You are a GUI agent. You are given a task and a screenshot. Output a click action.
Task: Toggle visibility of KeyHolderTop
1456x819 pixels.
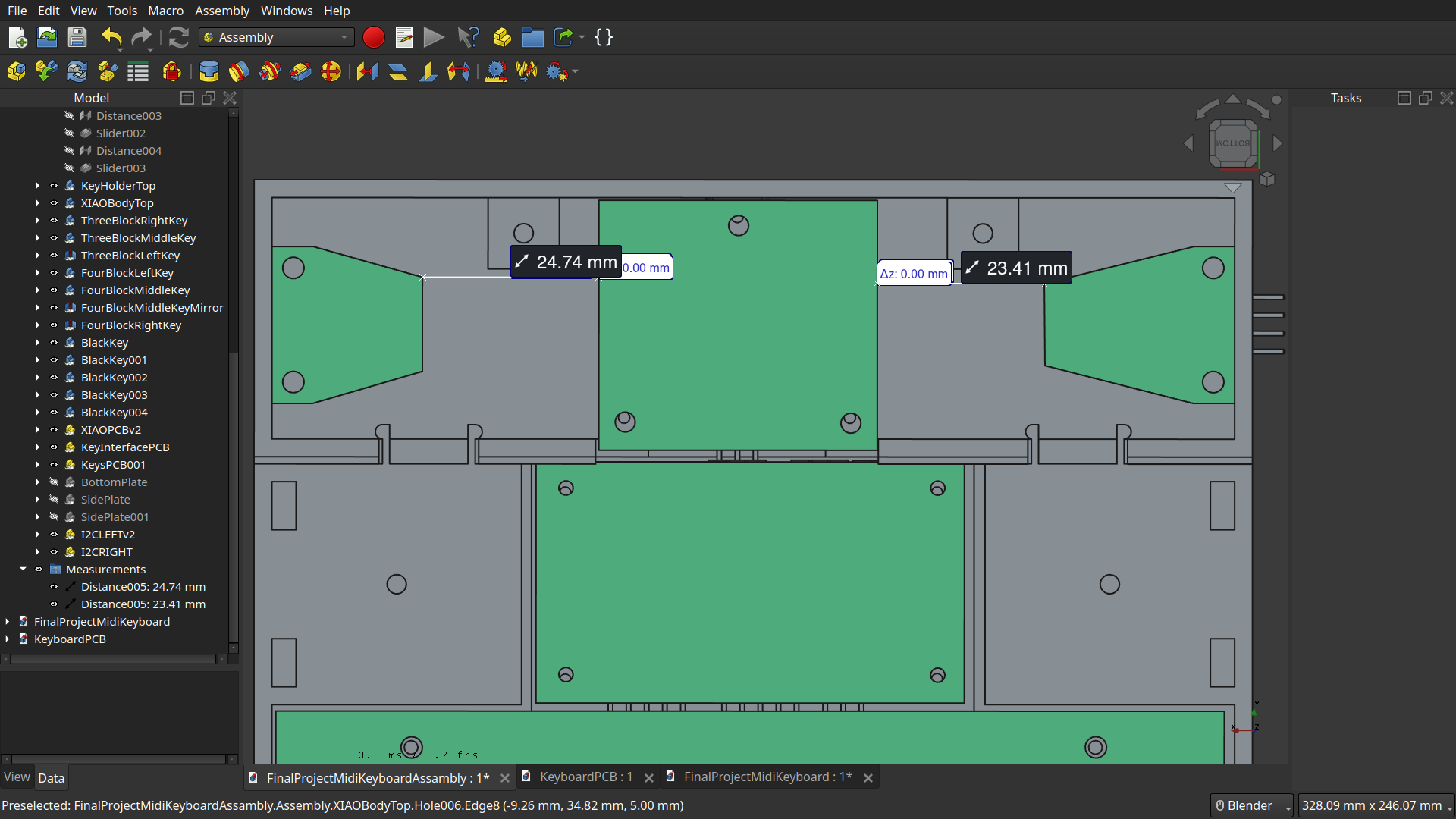54,186
